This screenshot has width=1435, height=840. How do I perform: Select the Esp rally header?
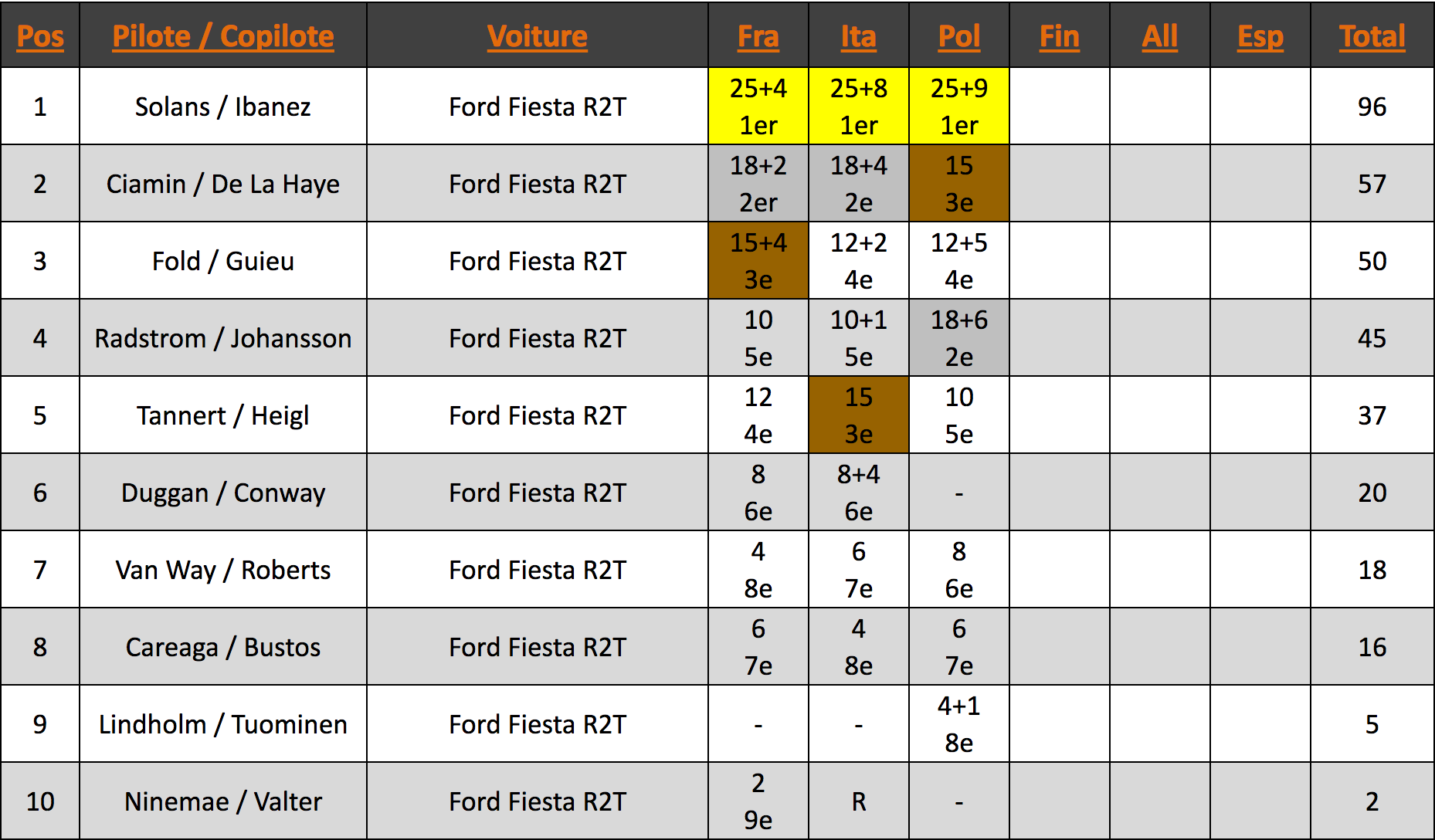point(1260,36)
